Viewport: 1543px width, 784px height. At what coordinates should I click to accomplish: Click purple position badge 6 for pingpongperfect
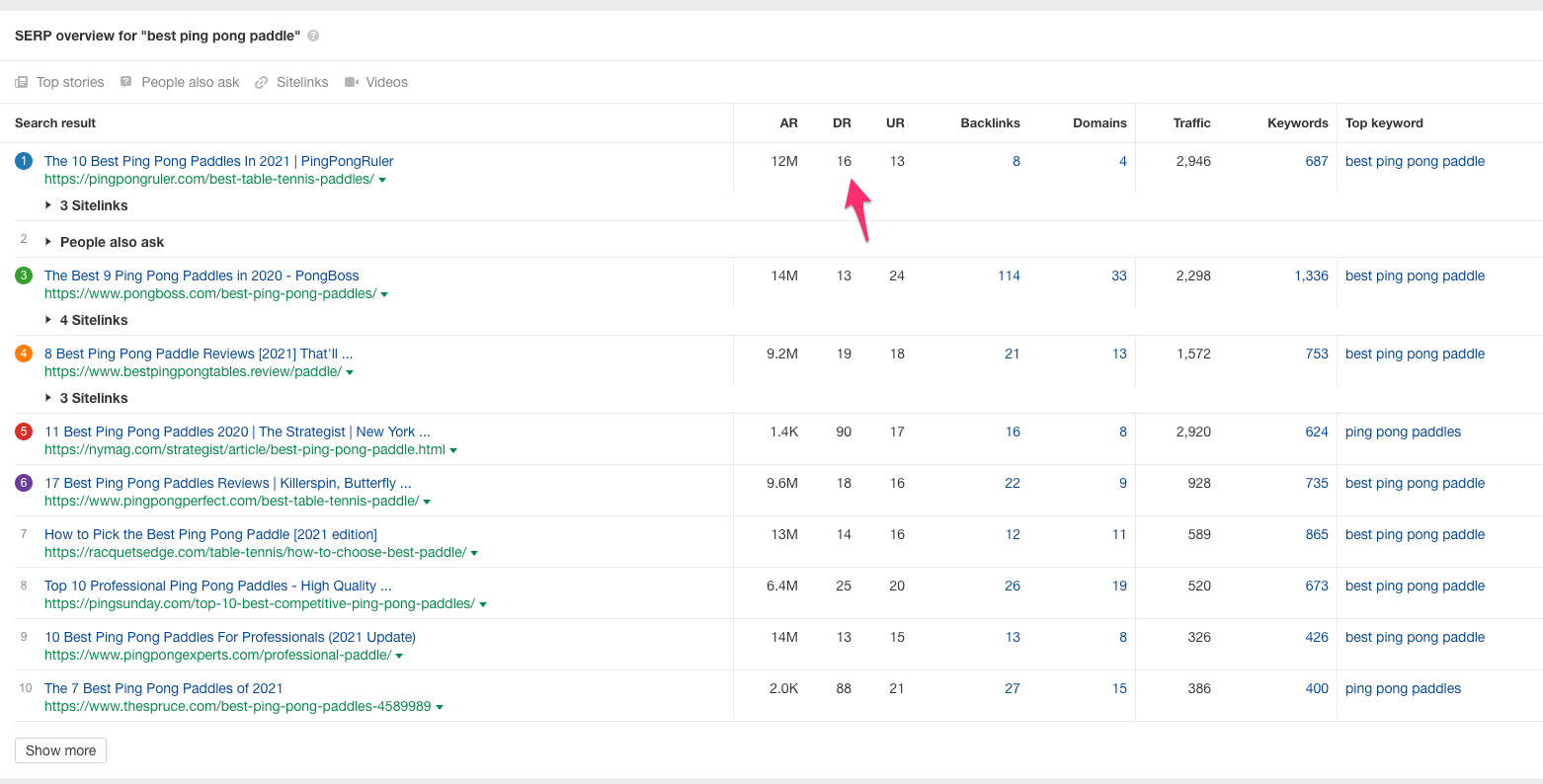coord(24,483)
